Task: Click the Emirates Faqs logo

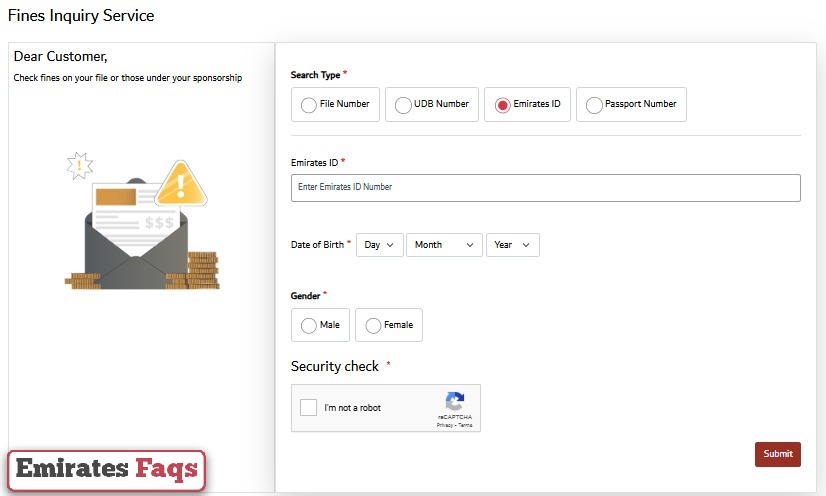Action: pyautogui.click(x=107, y=469)
